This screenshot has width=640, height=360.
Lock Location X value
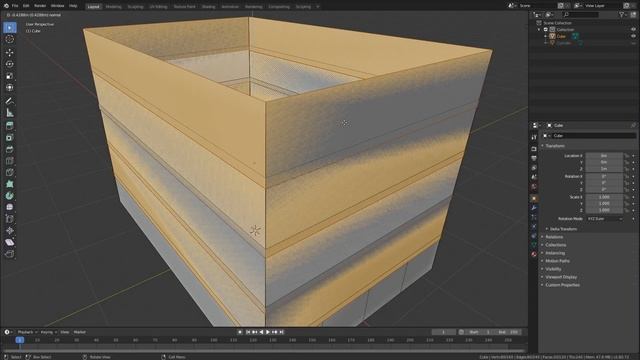(x=627, y=156)
